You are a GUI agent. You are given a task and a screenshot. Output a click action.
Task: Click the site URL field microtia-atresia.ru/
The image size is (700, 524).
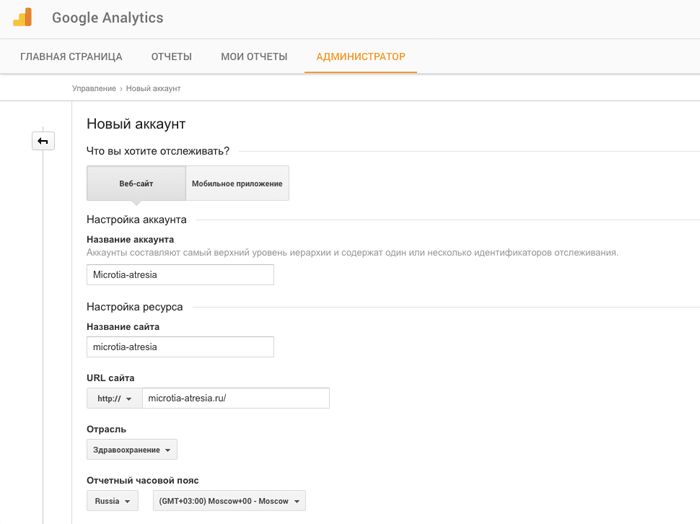click(x=236, y=398)
